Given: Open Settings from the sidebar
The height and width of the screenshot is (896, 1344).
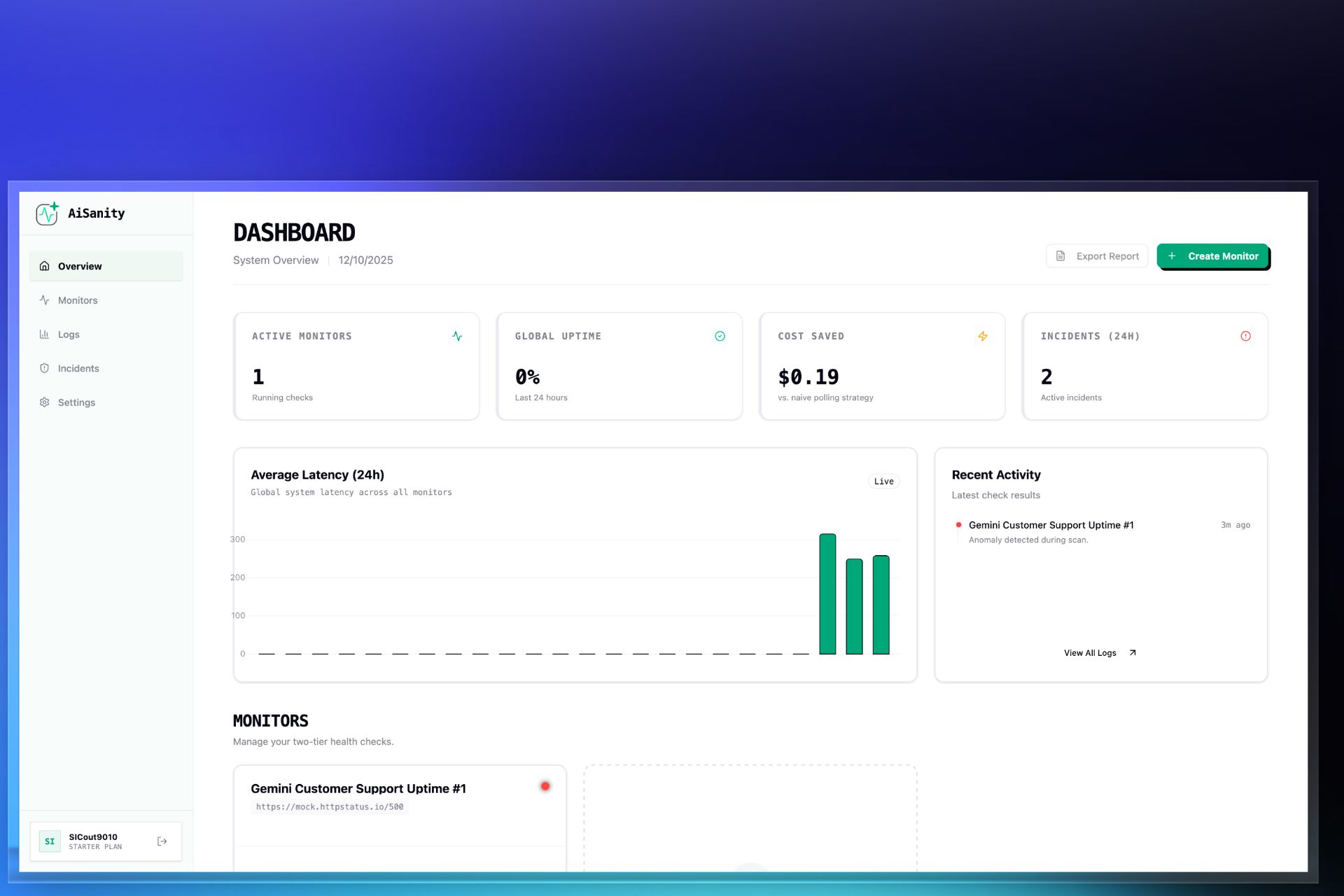Looking at the screenshot, I should tap(76, 402).
